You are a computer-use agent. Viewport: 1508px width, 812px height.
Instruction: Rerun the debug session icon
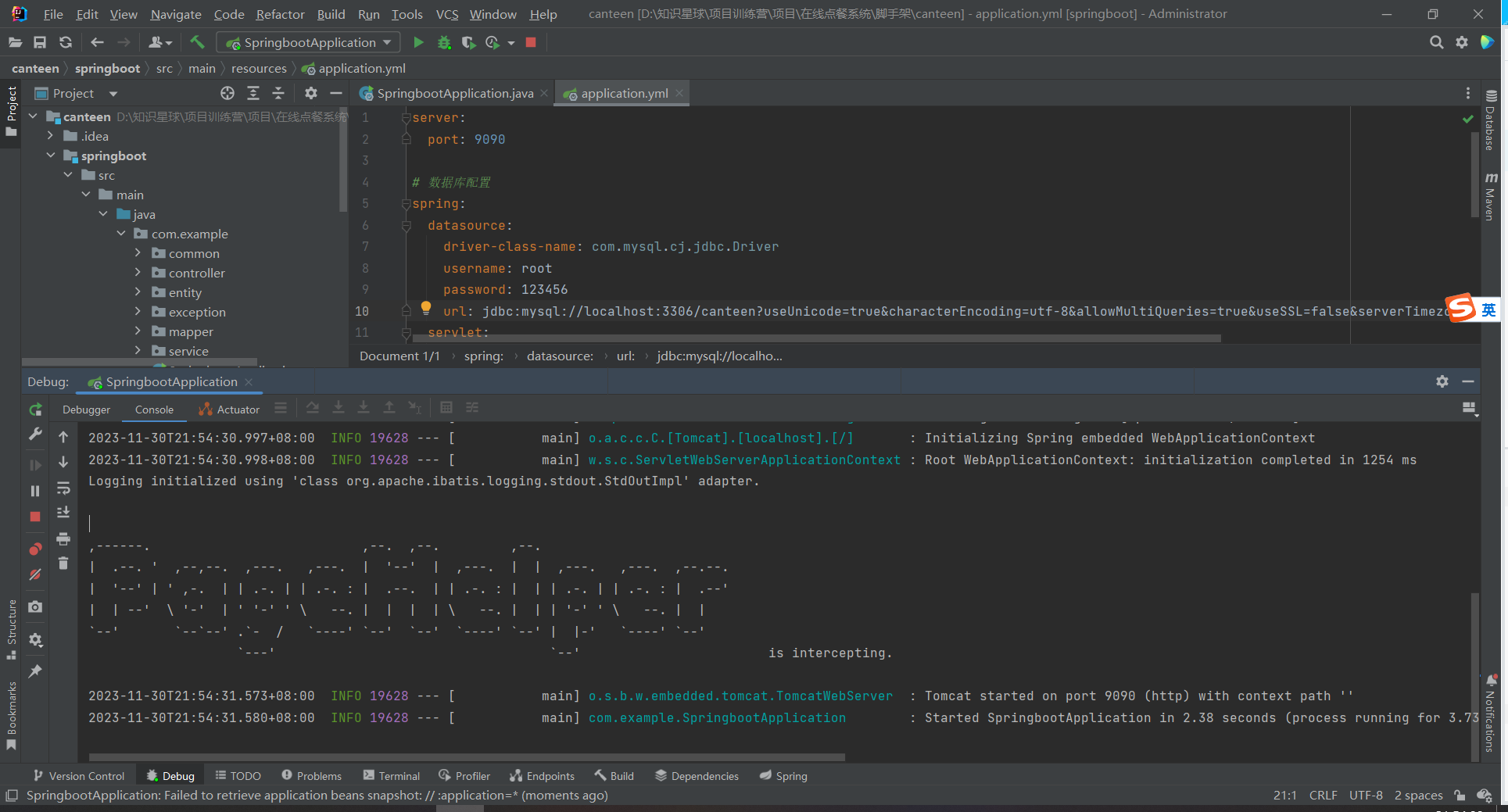(35, 409)
